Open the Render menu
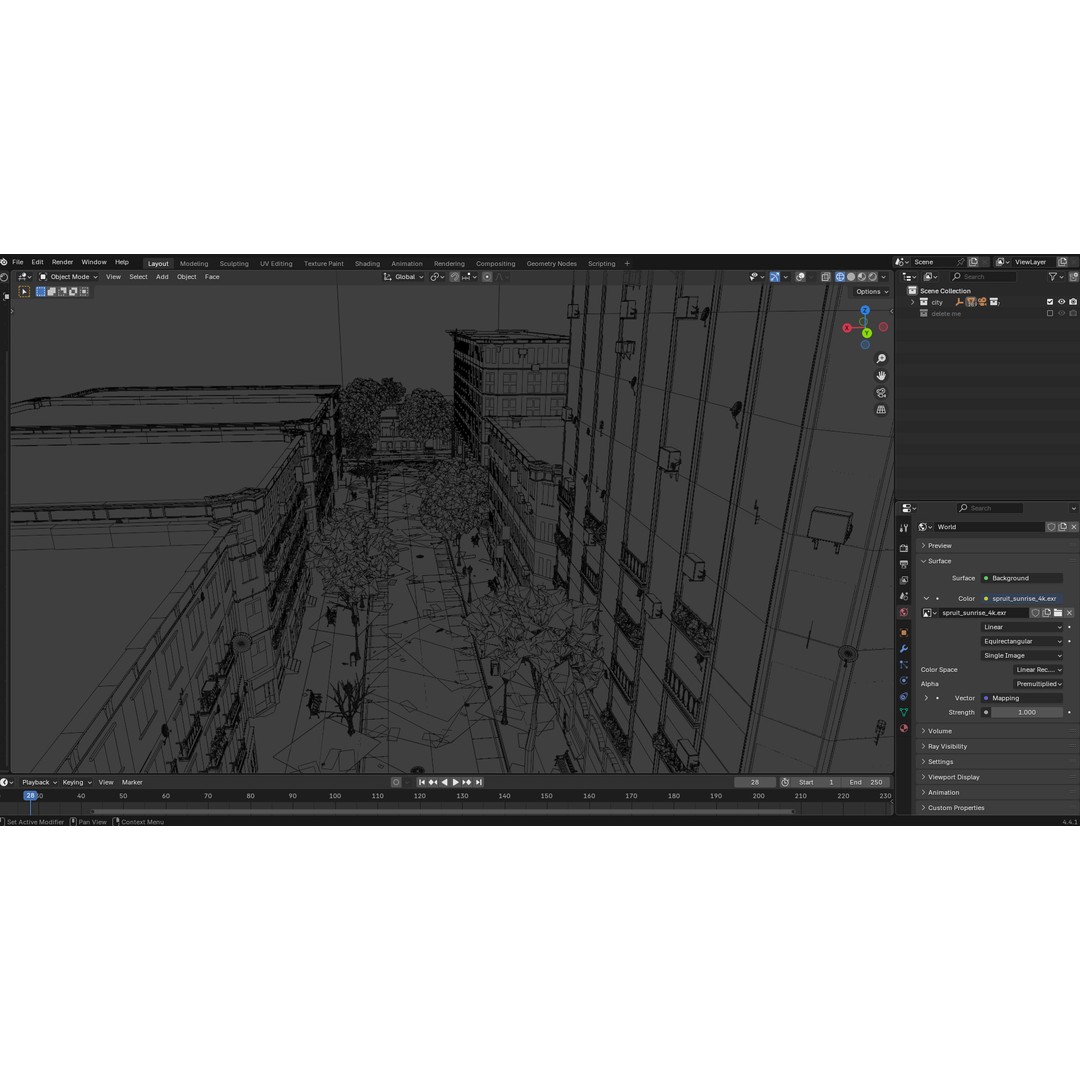1080x1080 pixels. (62, 262)
